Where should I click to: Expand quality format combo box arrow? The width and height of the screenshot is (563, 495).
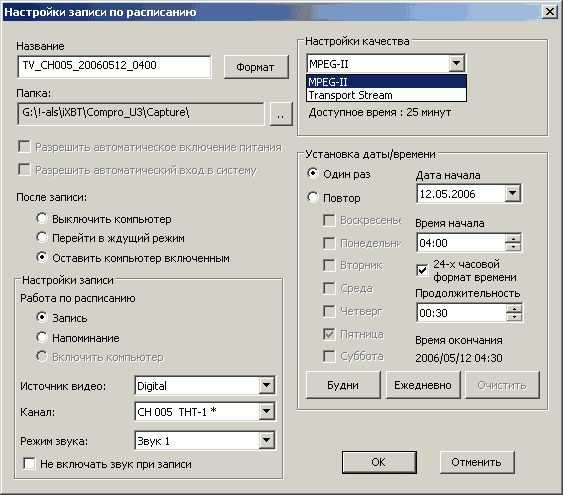(x=456, y=64)
